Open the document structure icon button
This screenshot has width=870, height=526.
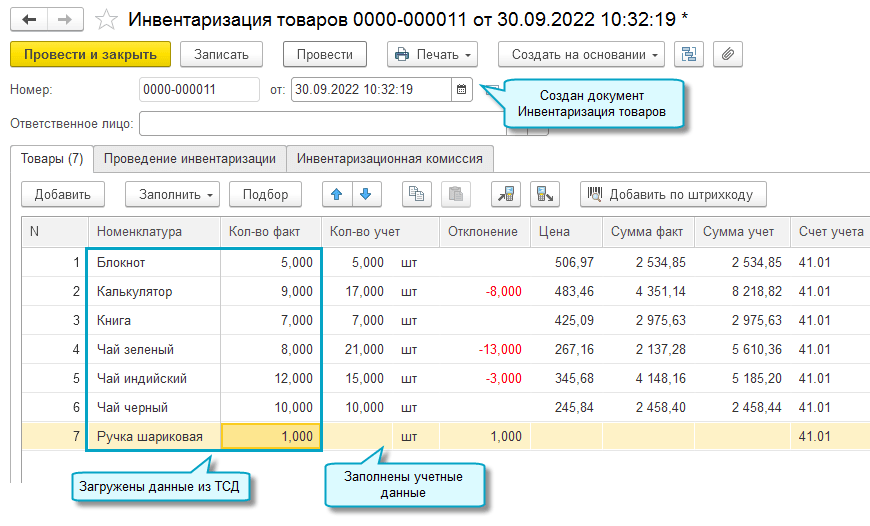pos(688,54)
